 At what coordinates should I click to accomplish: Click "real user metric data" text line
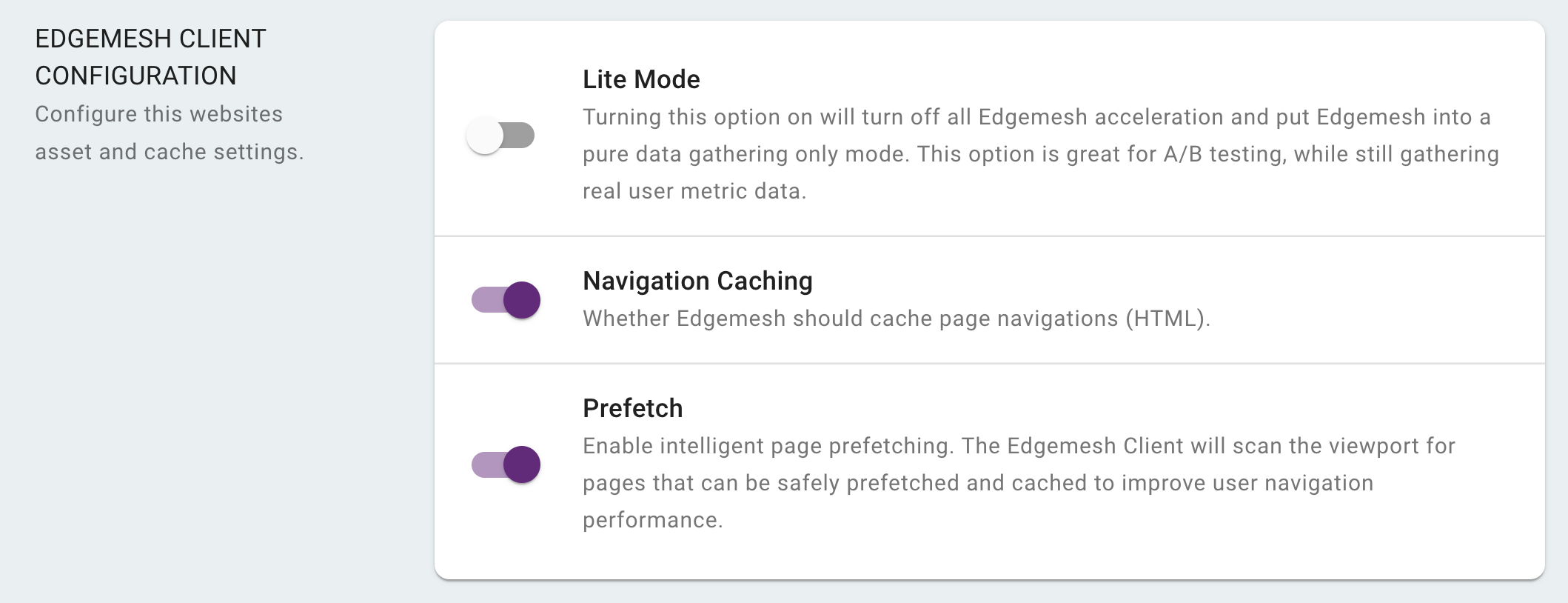694,191
